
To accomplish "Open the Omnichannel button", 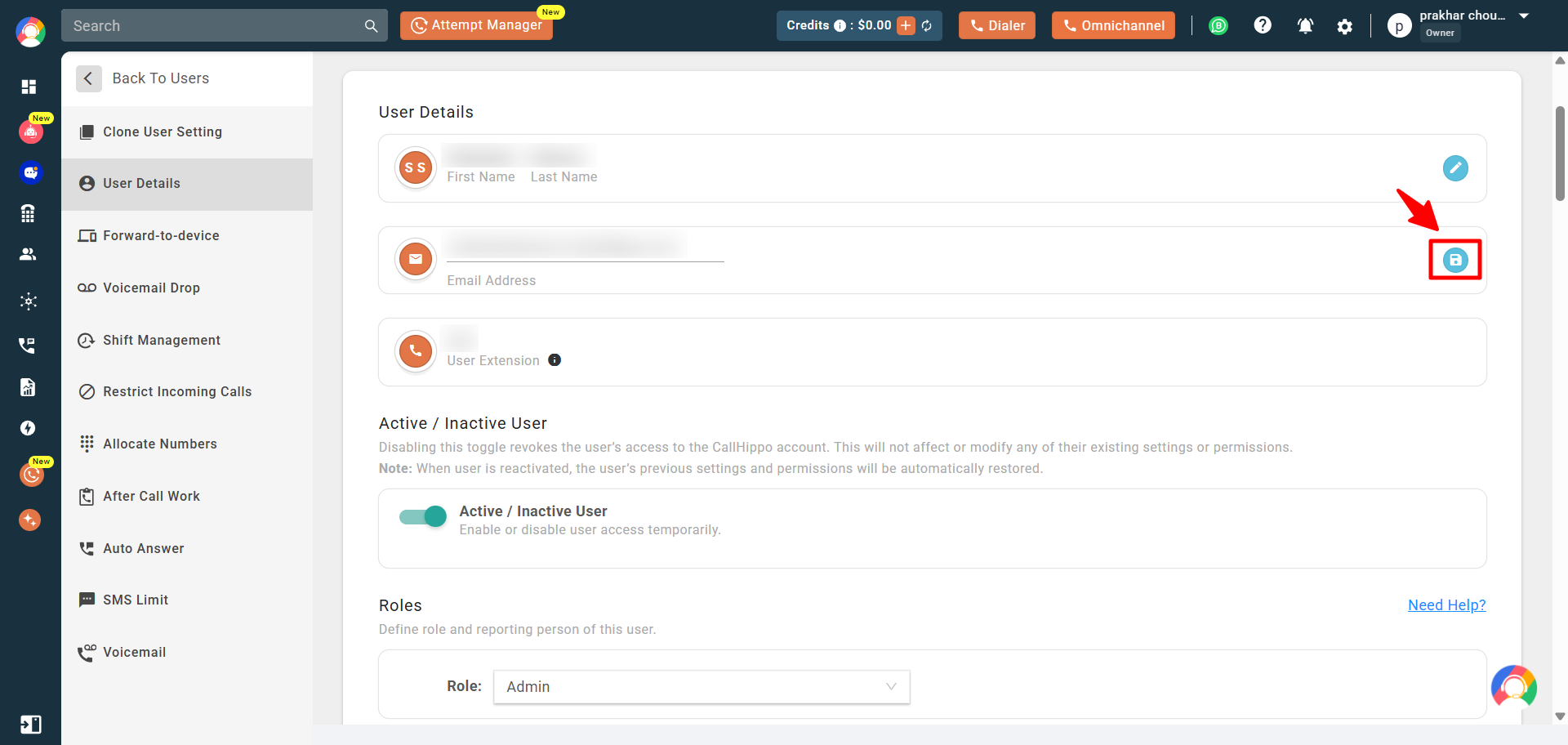I will [1113, 26].
